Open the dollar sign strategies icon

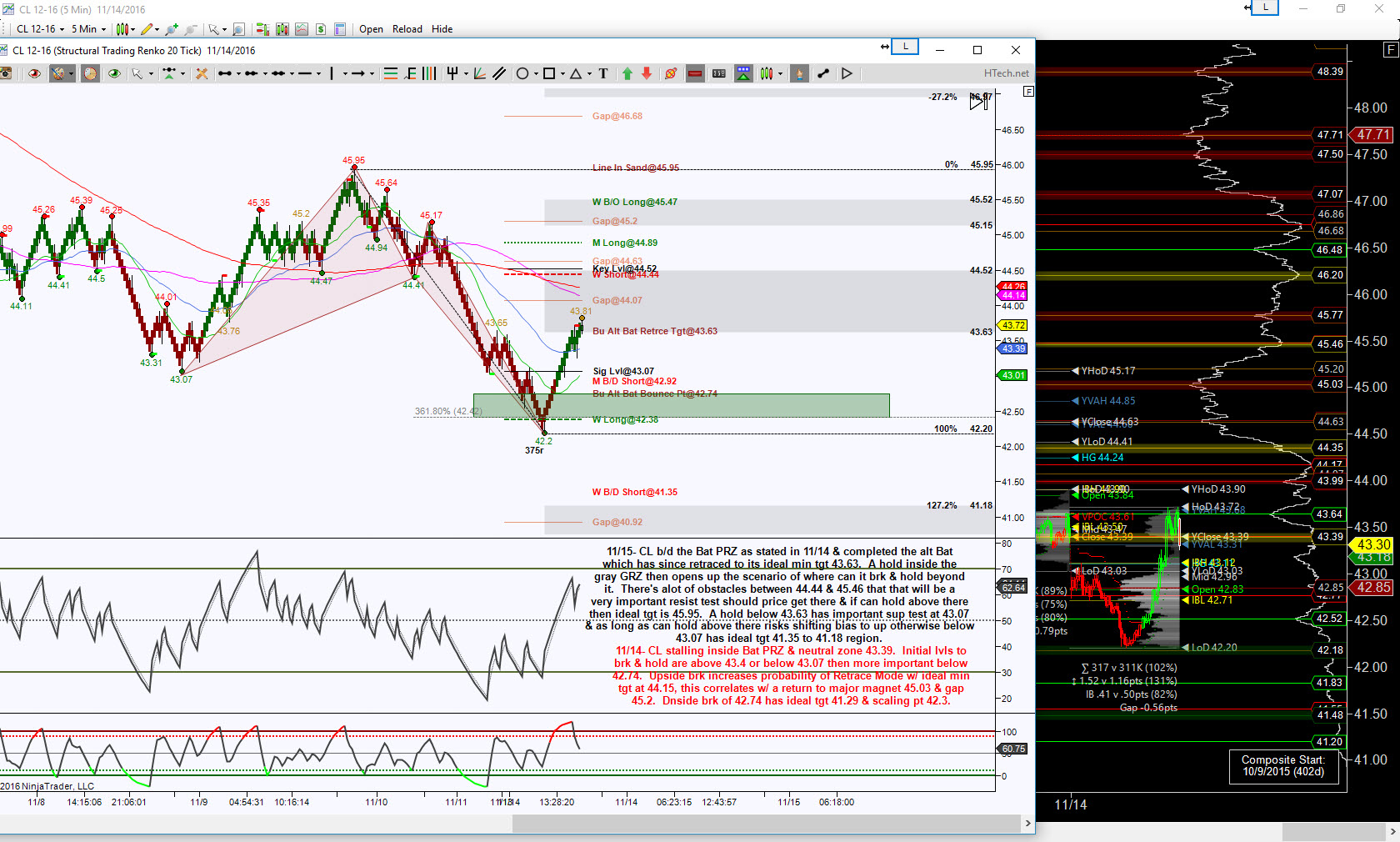tap(321, 29)
